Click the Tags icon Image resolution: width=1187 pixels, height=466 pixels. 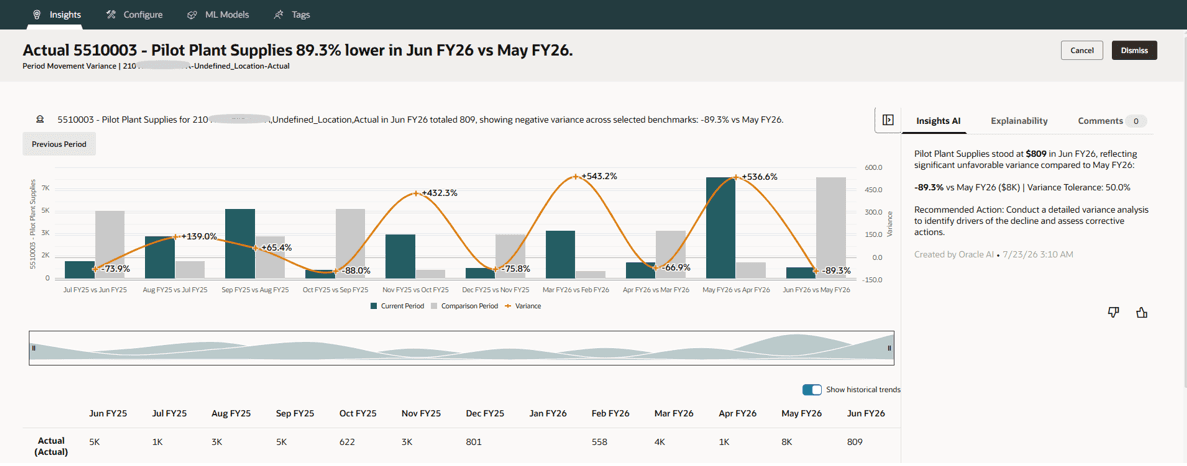(x=279, y=14)
